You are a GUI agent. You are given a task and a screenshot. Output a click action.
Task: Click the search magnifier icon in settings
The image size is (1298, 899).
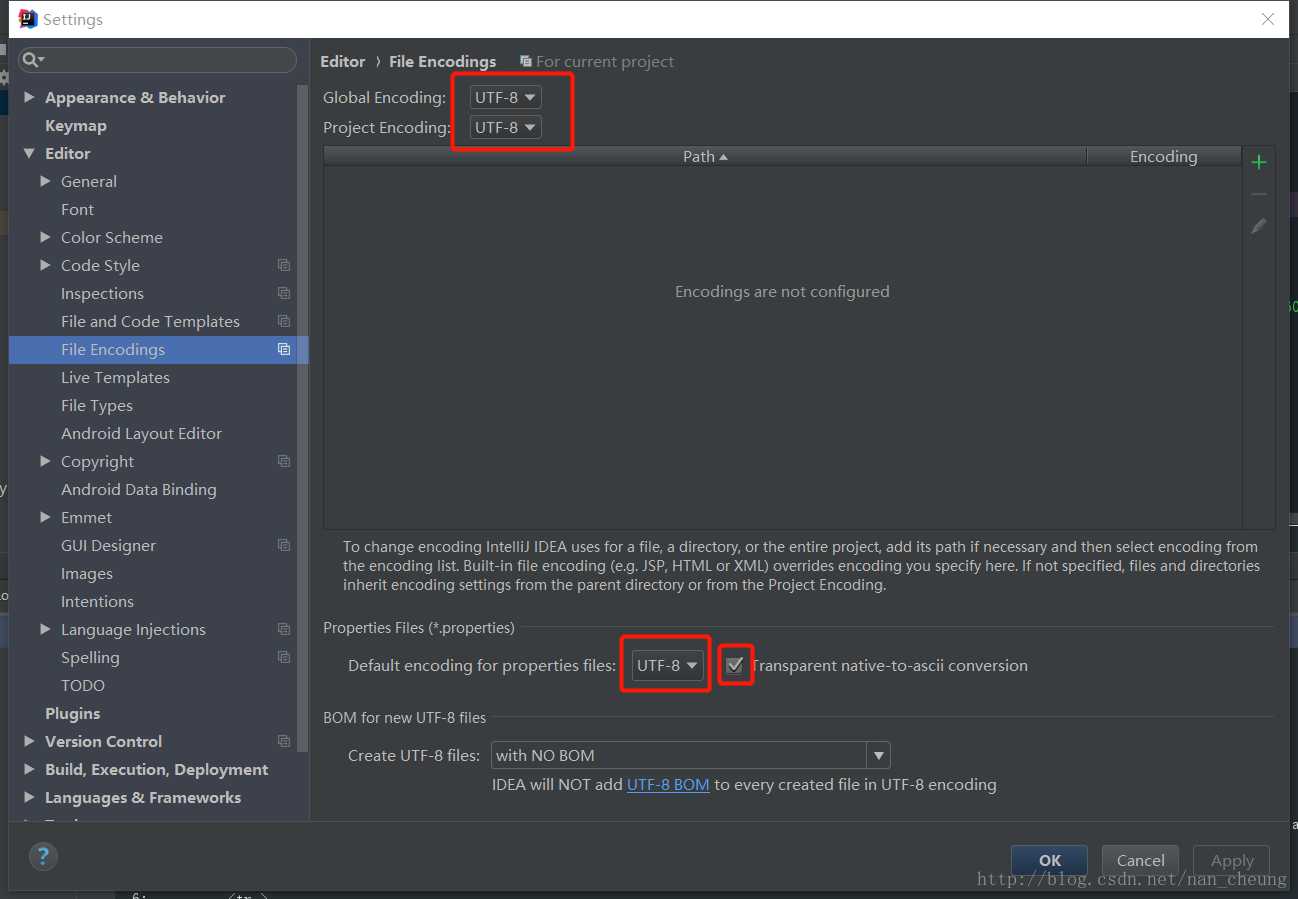[x=32, y=60]
